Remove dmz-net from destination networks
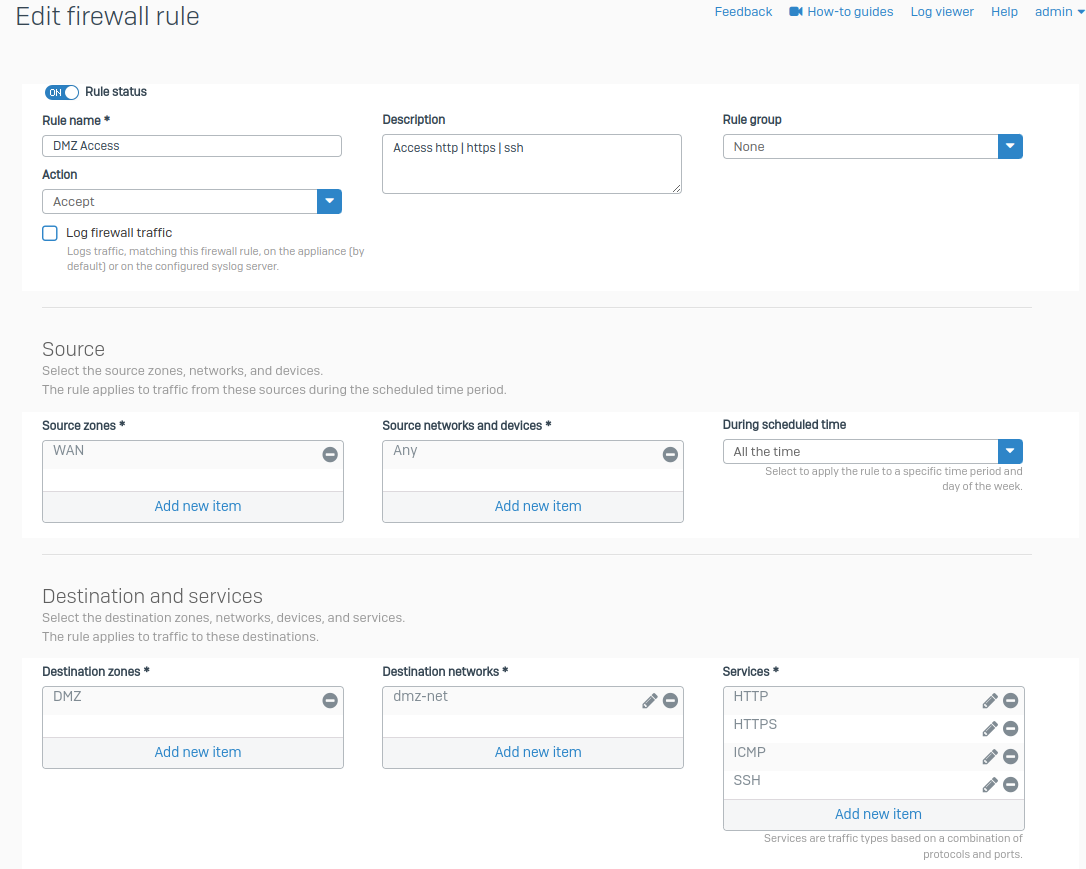 (670, 700)
